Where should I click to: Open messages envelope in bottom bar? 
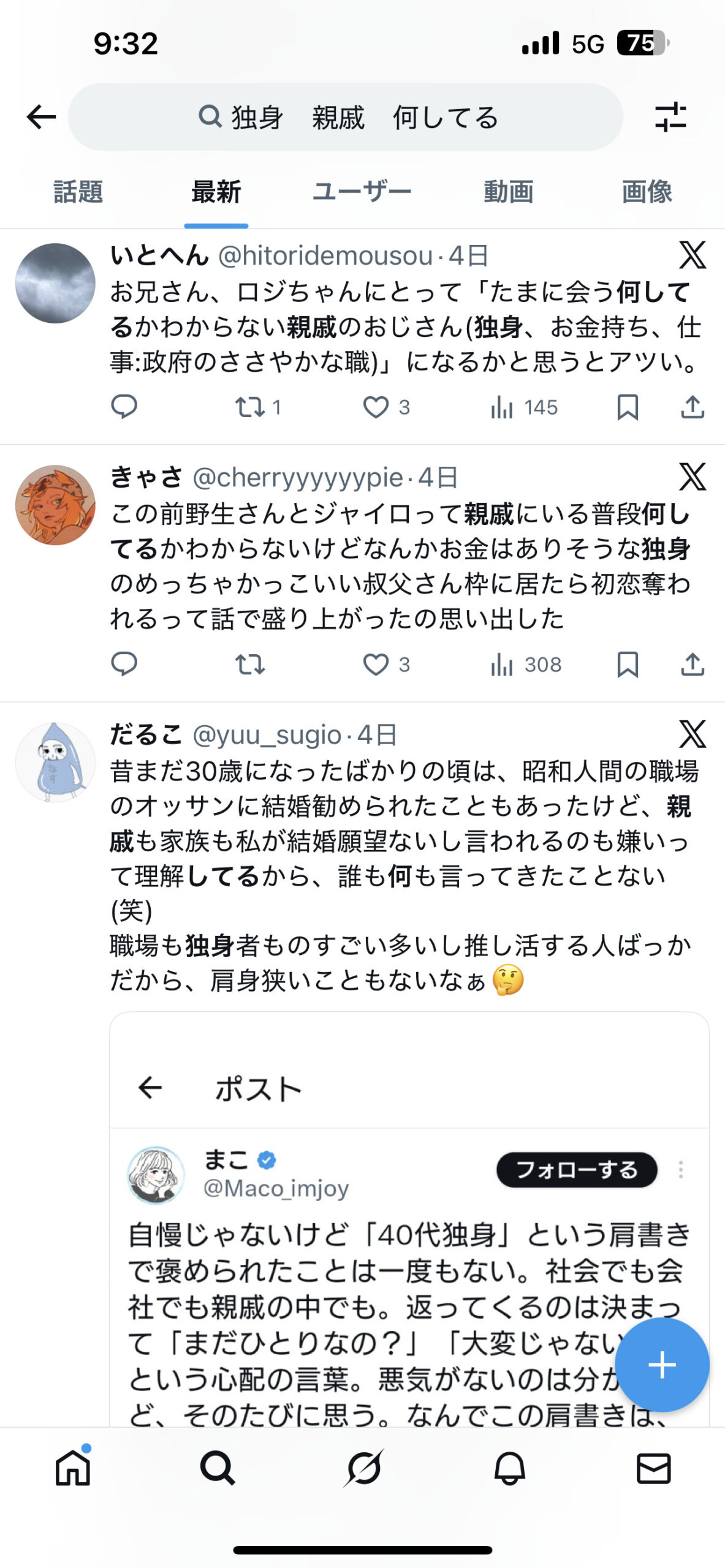point(654,1468)
